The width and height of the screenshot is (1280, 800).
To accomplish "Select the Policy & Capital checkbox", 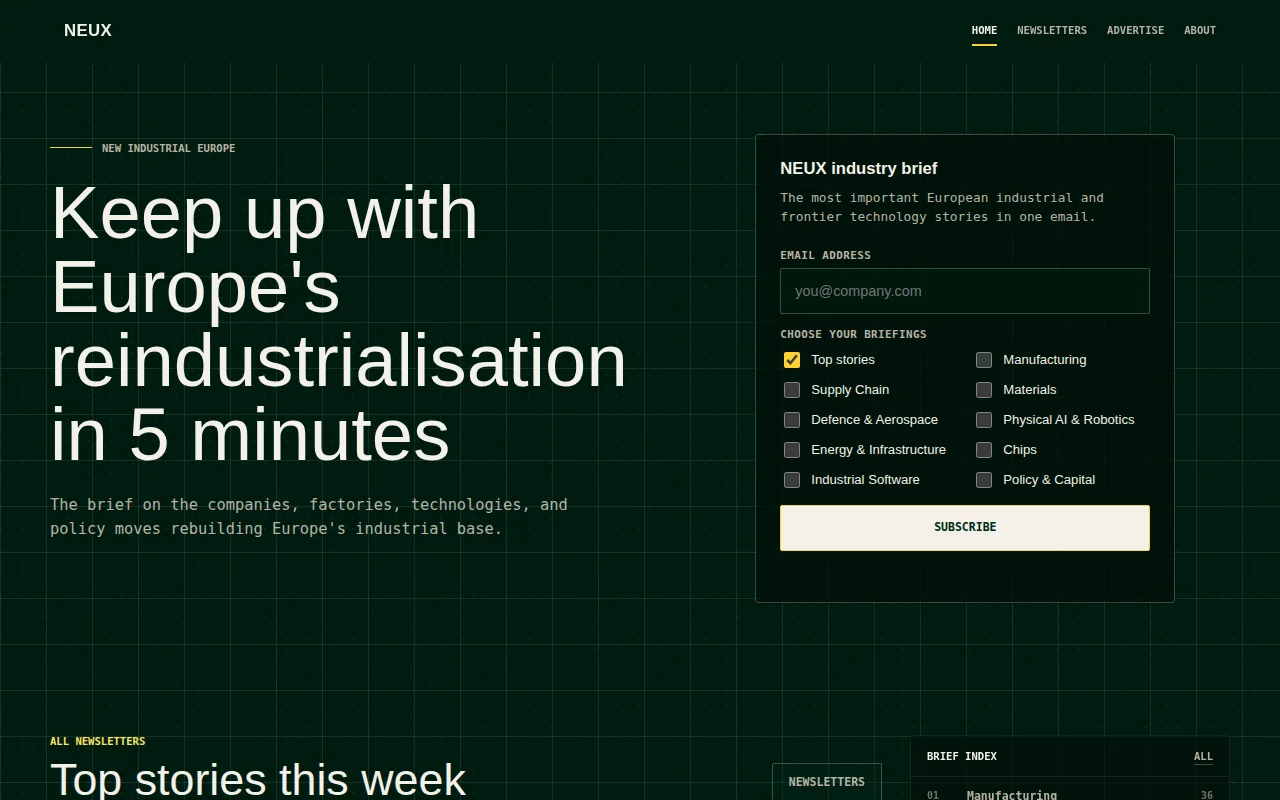I will pyautogui.click(x=984, y=480).
